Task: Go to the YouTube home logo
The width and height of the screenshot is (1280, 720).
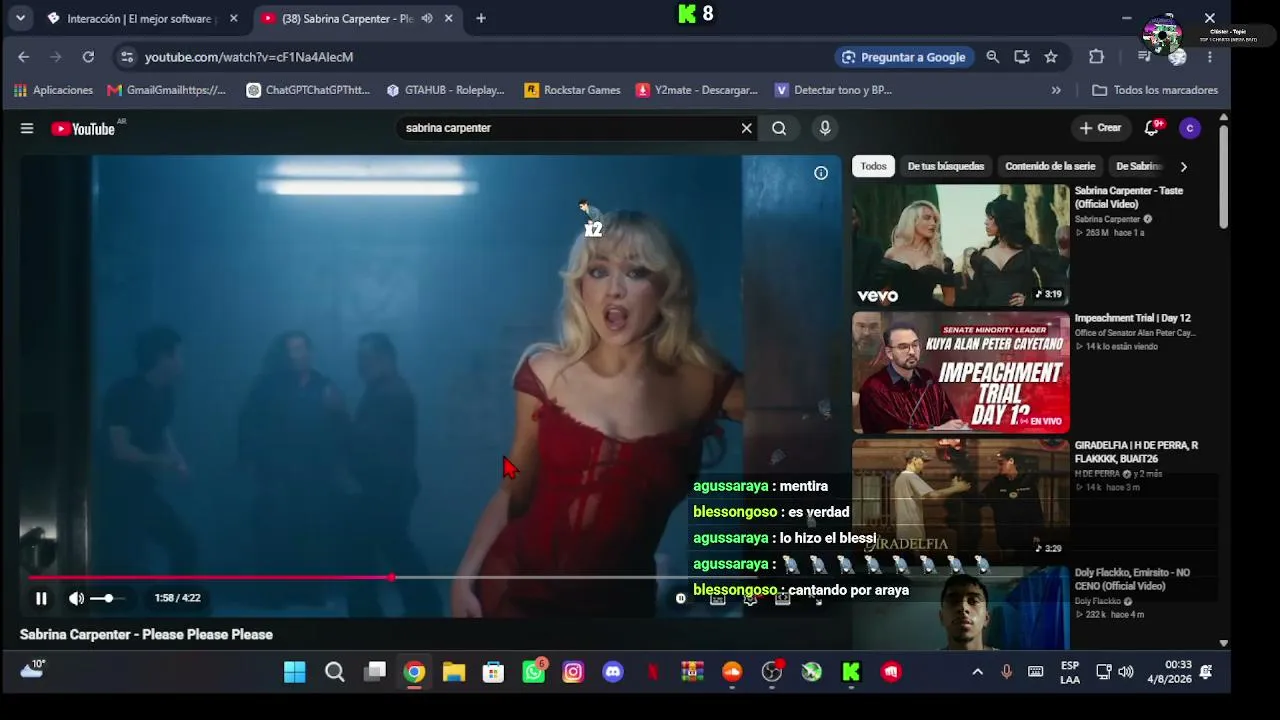Action: 83,128
